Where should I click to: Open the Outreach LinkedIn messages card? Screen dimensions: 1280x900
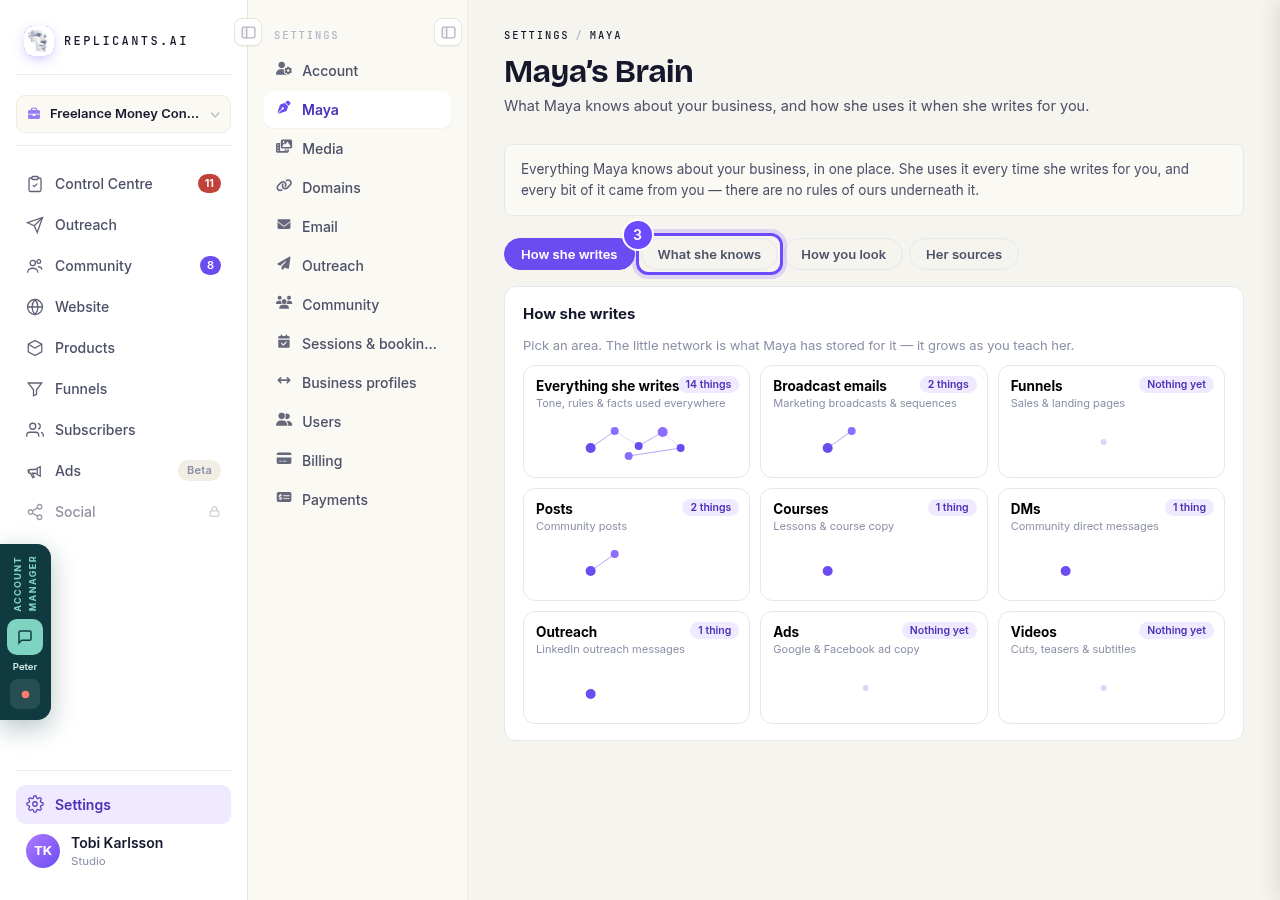tap(636, 667)
